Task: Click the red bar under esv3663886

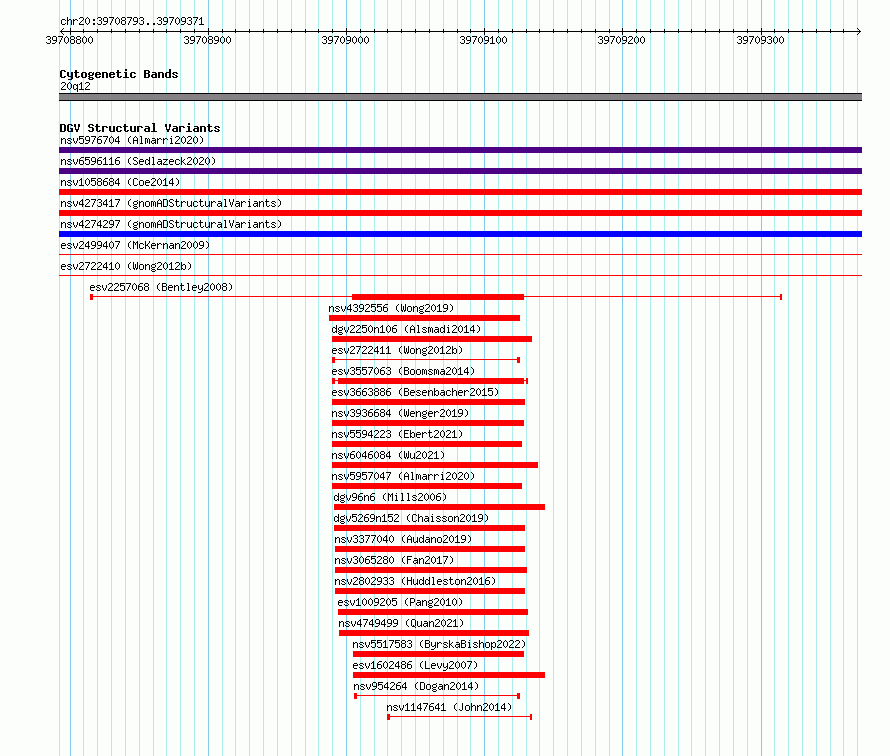Action: coord(429,402)
